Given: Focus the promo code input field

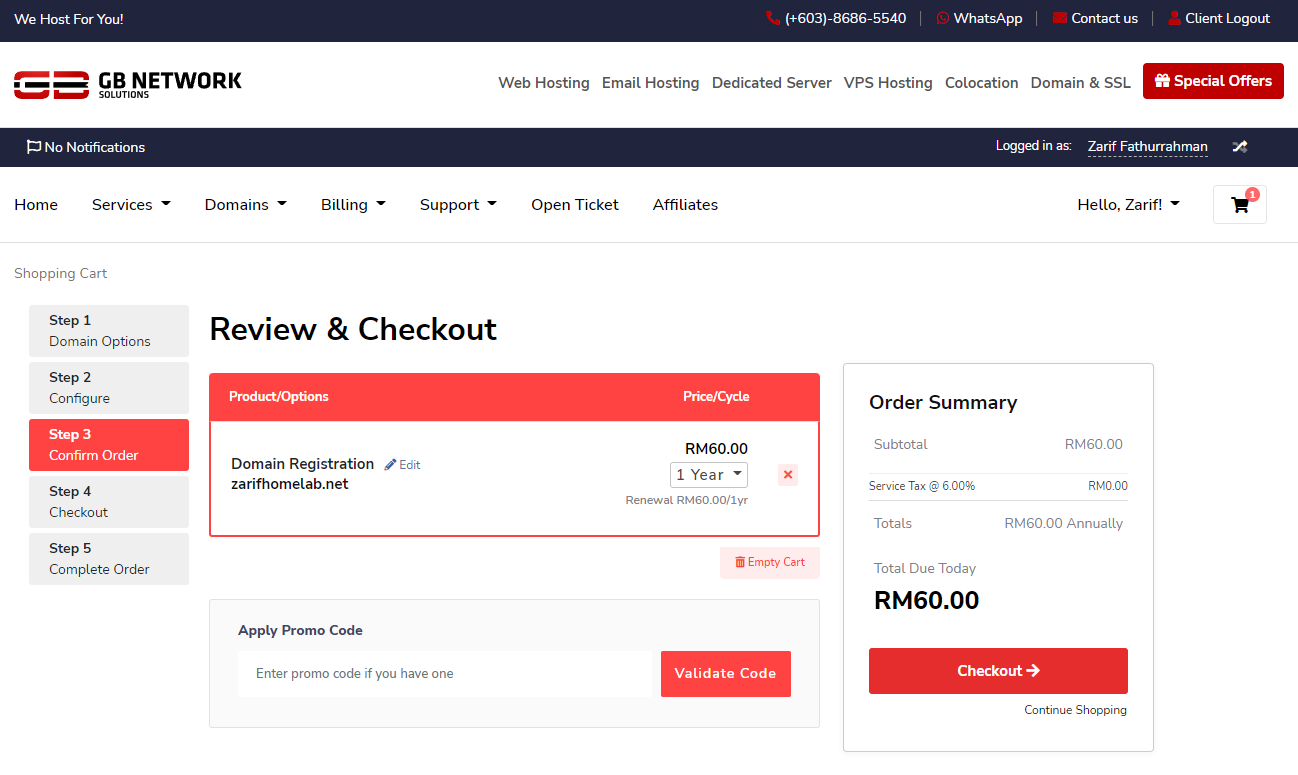Looking at the screenshot, I should click(x=444, y=674).
